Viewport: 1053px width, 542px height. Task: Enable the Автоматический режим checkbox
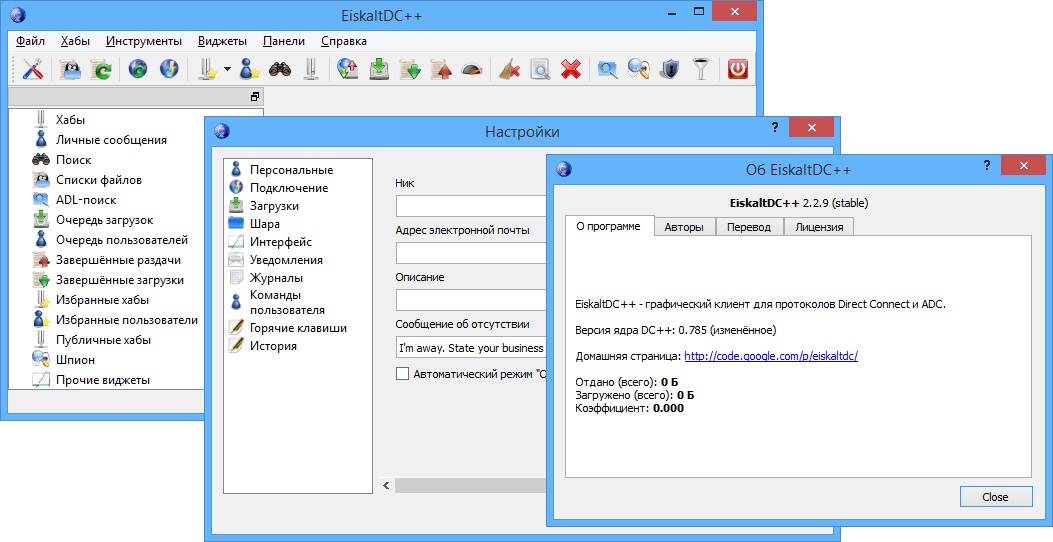403,374
